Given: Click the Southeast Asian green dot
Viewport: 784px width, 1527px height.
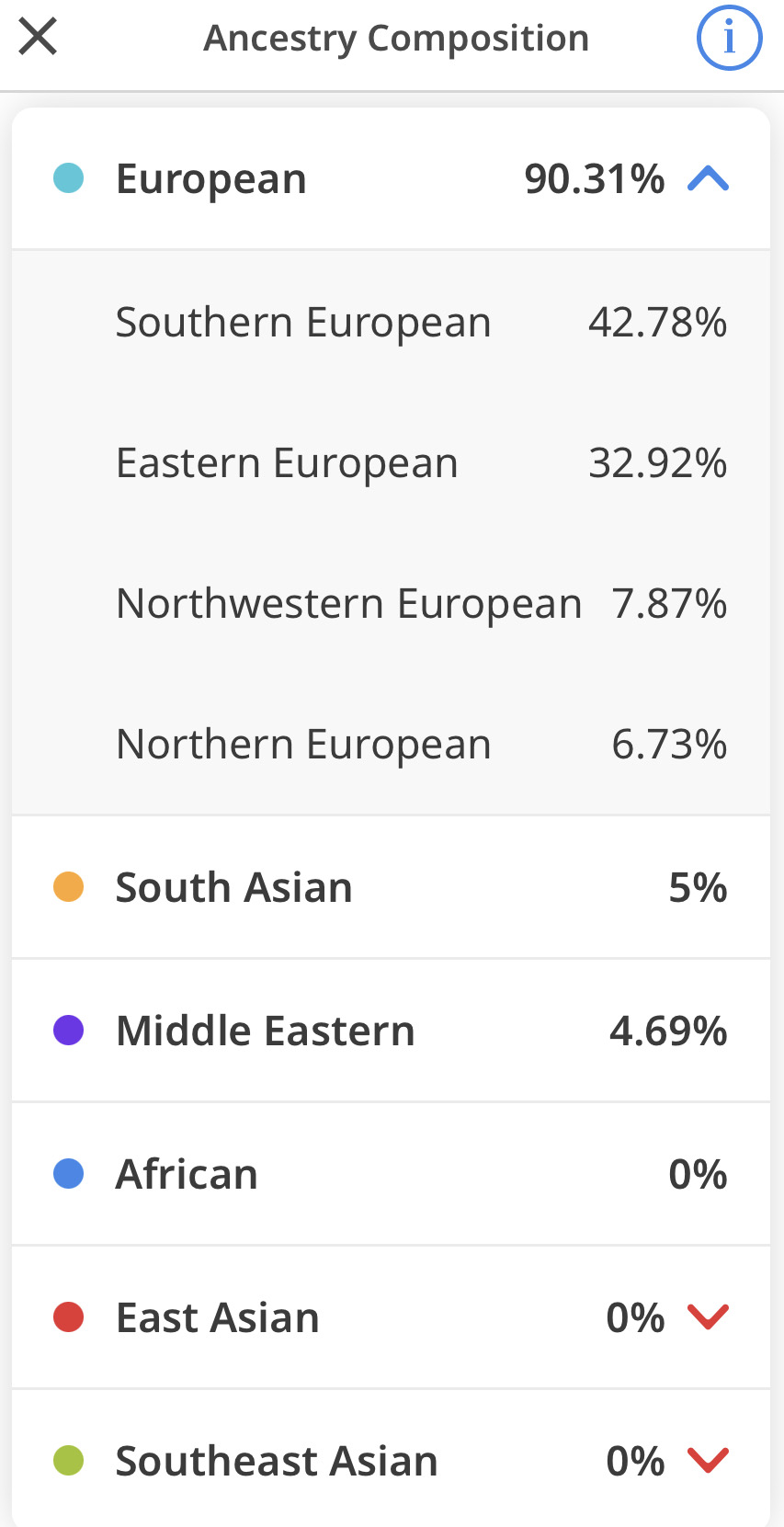Looking at the screenshot, I should click(69, 1461).
